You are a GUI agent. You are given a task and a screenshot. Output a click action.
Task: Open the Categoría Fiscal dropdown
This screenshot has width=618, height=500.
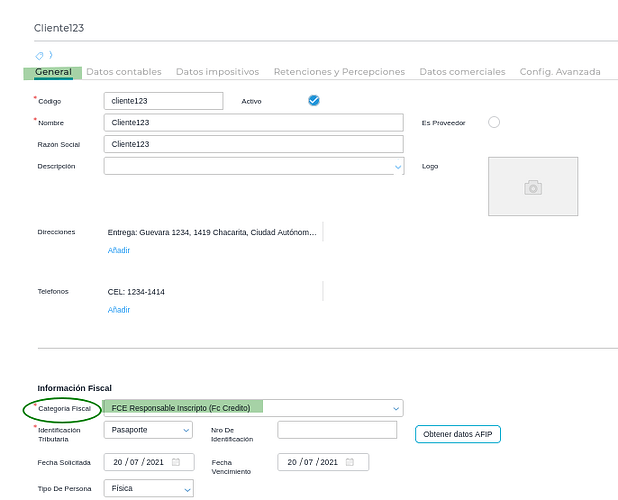[396, 408]
